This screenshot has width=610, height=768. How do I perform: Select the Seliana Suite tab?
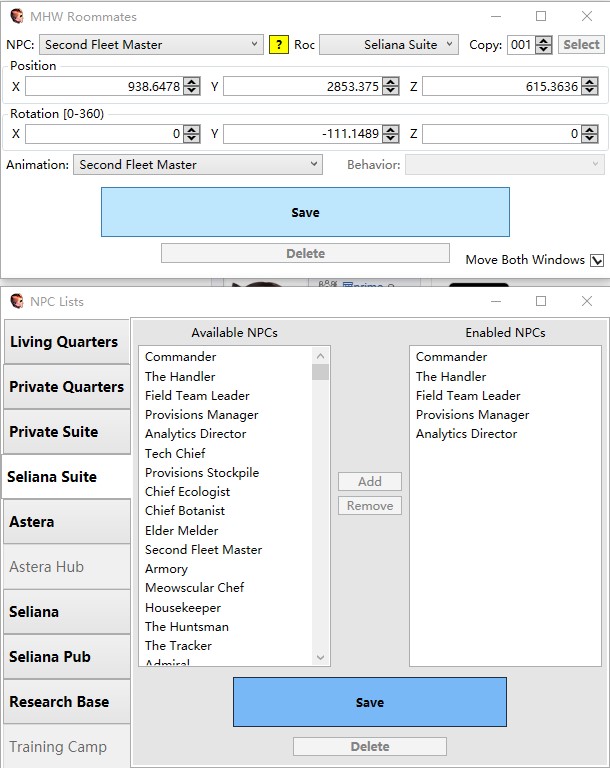67,477
